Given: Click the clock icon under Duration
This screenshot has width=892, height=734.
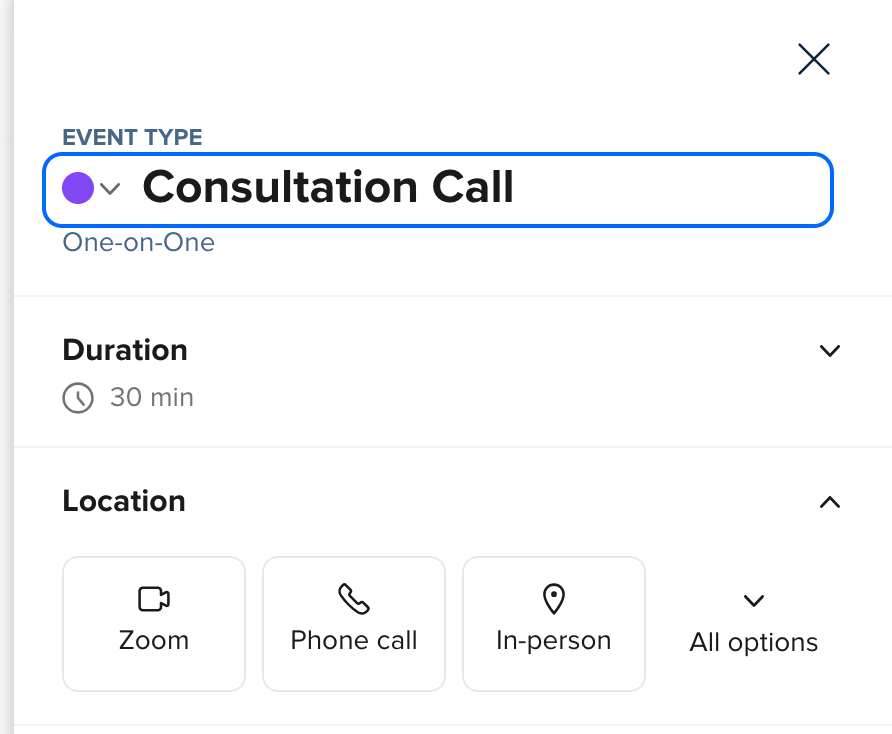Looking at the screenshot, I should click(x=78, y=398).
